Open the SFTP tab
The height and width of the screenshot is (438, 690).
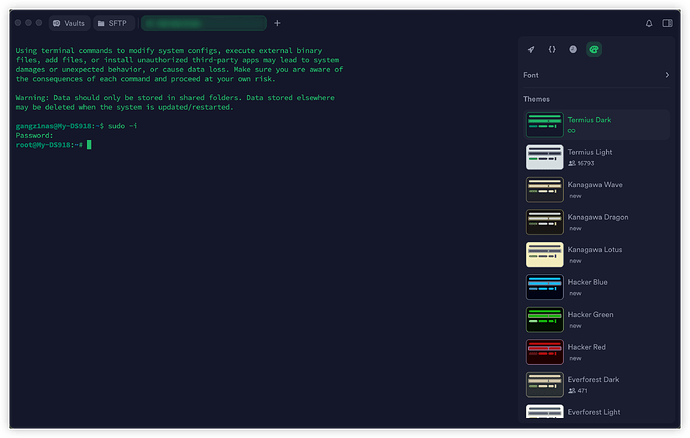pos(113,23)
